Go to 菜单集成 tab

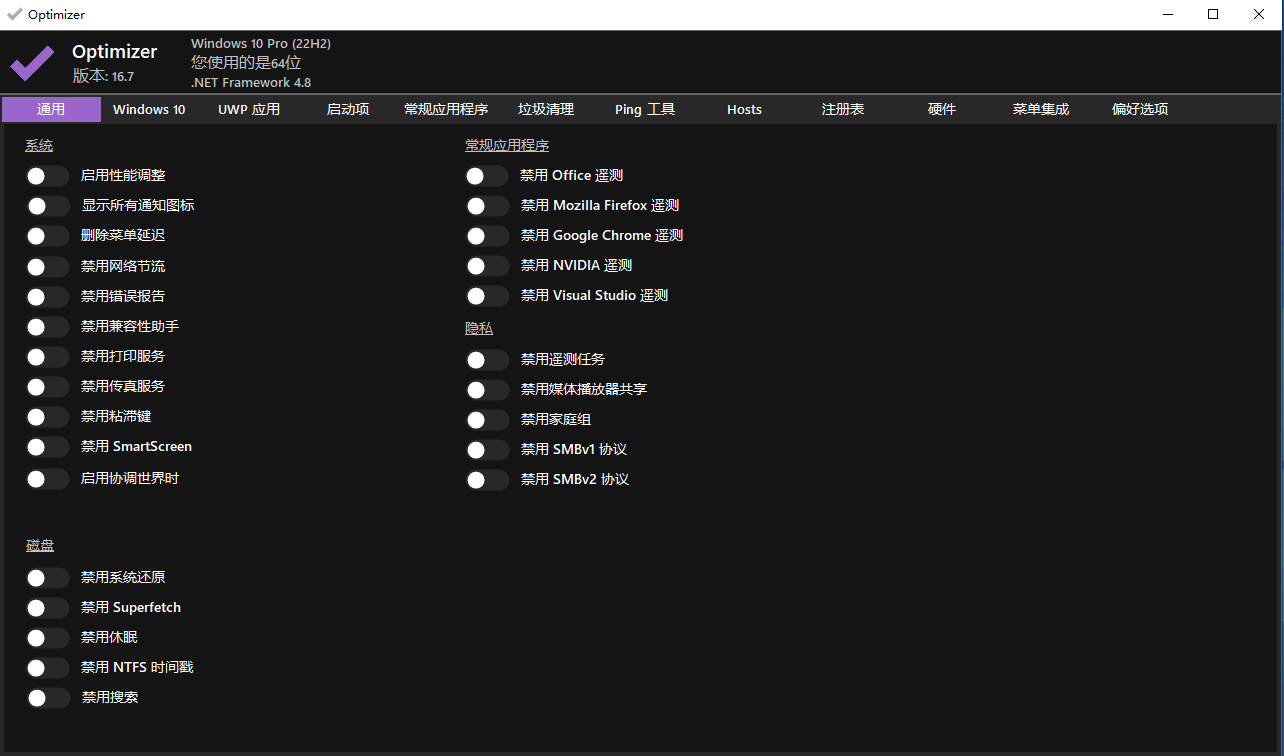tap(1041, 110)
